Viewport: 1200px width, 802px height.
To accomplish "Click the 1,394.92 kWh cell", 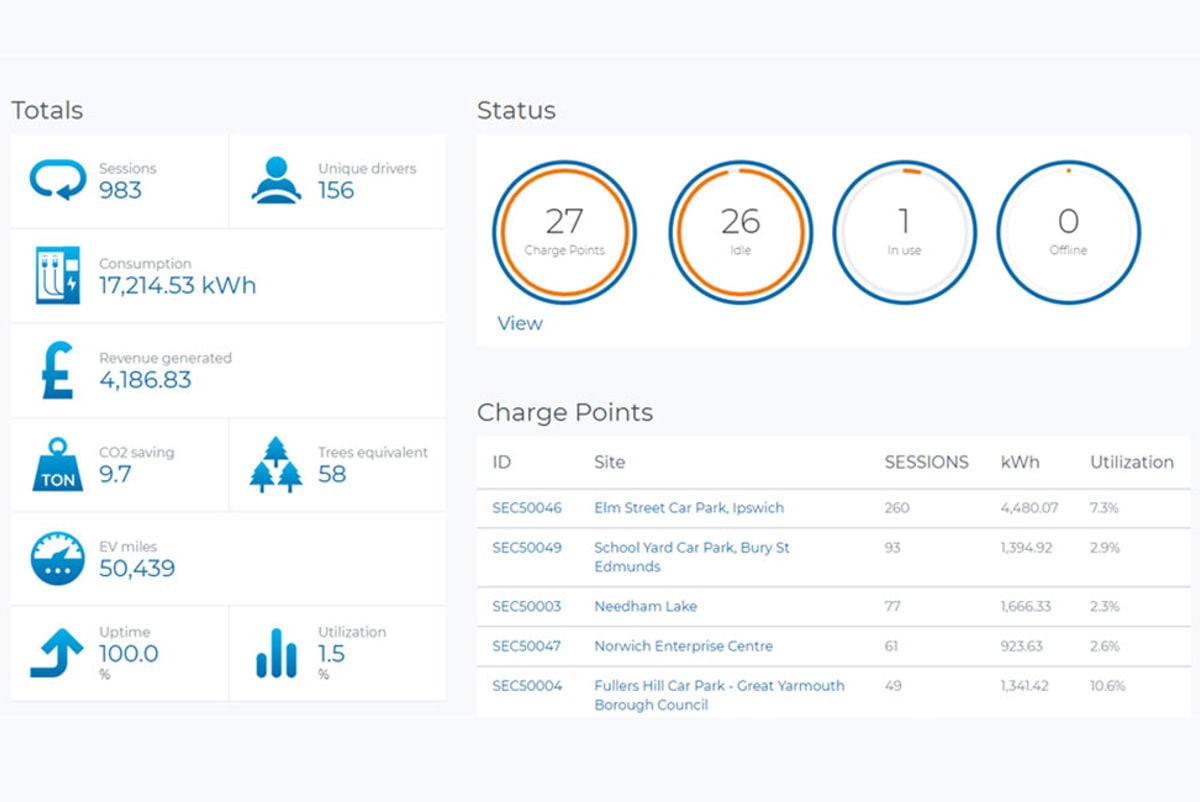I will [x=1028, y=548].
